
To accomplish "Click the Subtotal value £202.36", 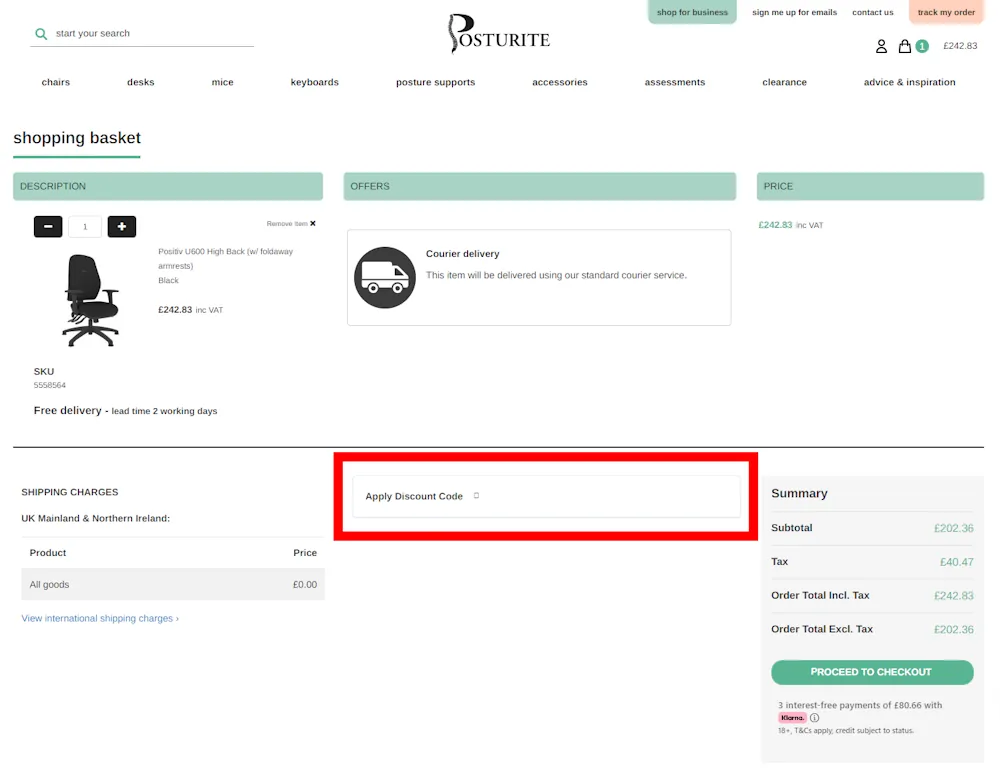I will tap(953, 528).
